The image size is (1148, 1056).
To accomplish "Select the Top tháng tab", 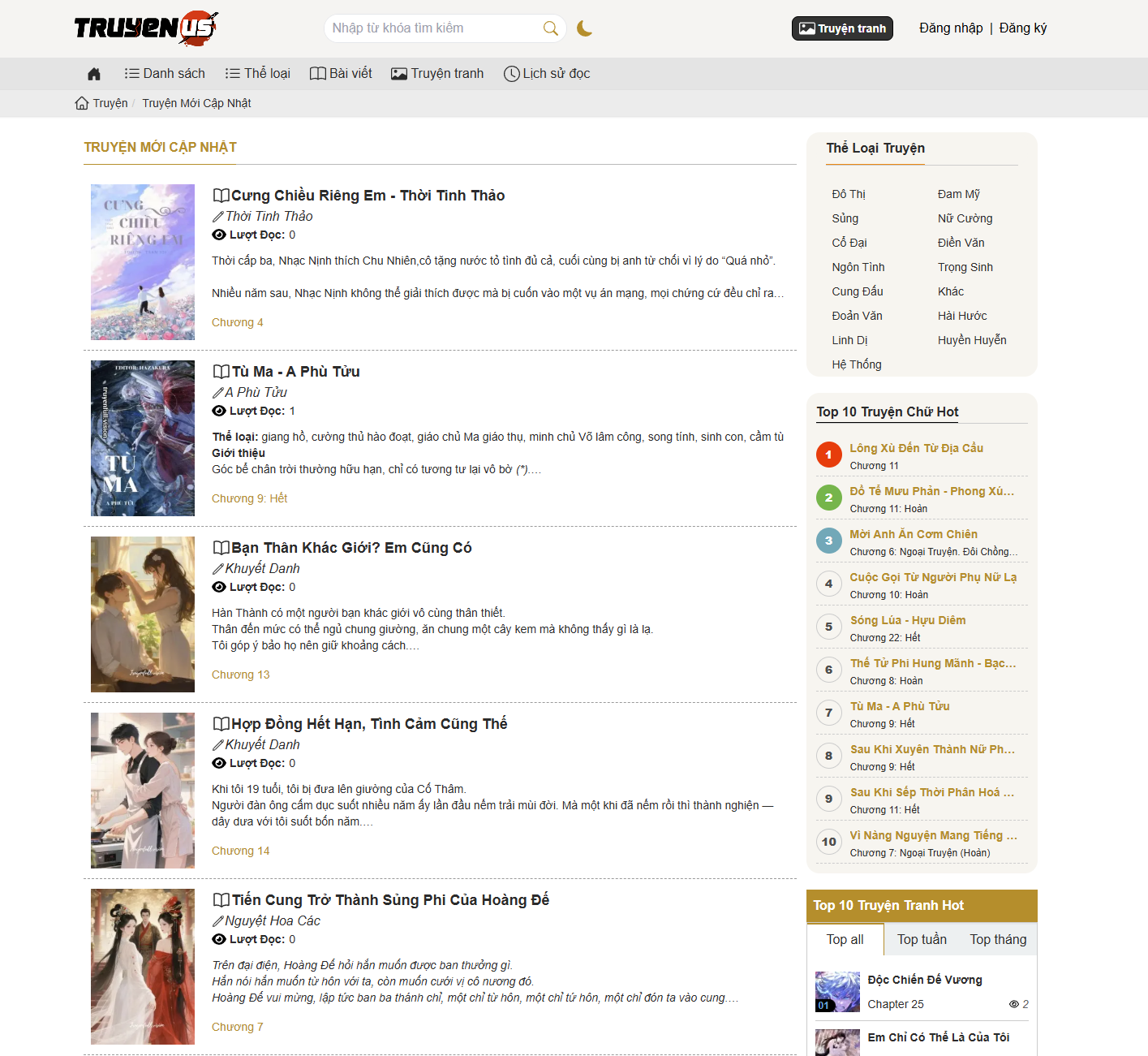I will [x=998, y=939].
